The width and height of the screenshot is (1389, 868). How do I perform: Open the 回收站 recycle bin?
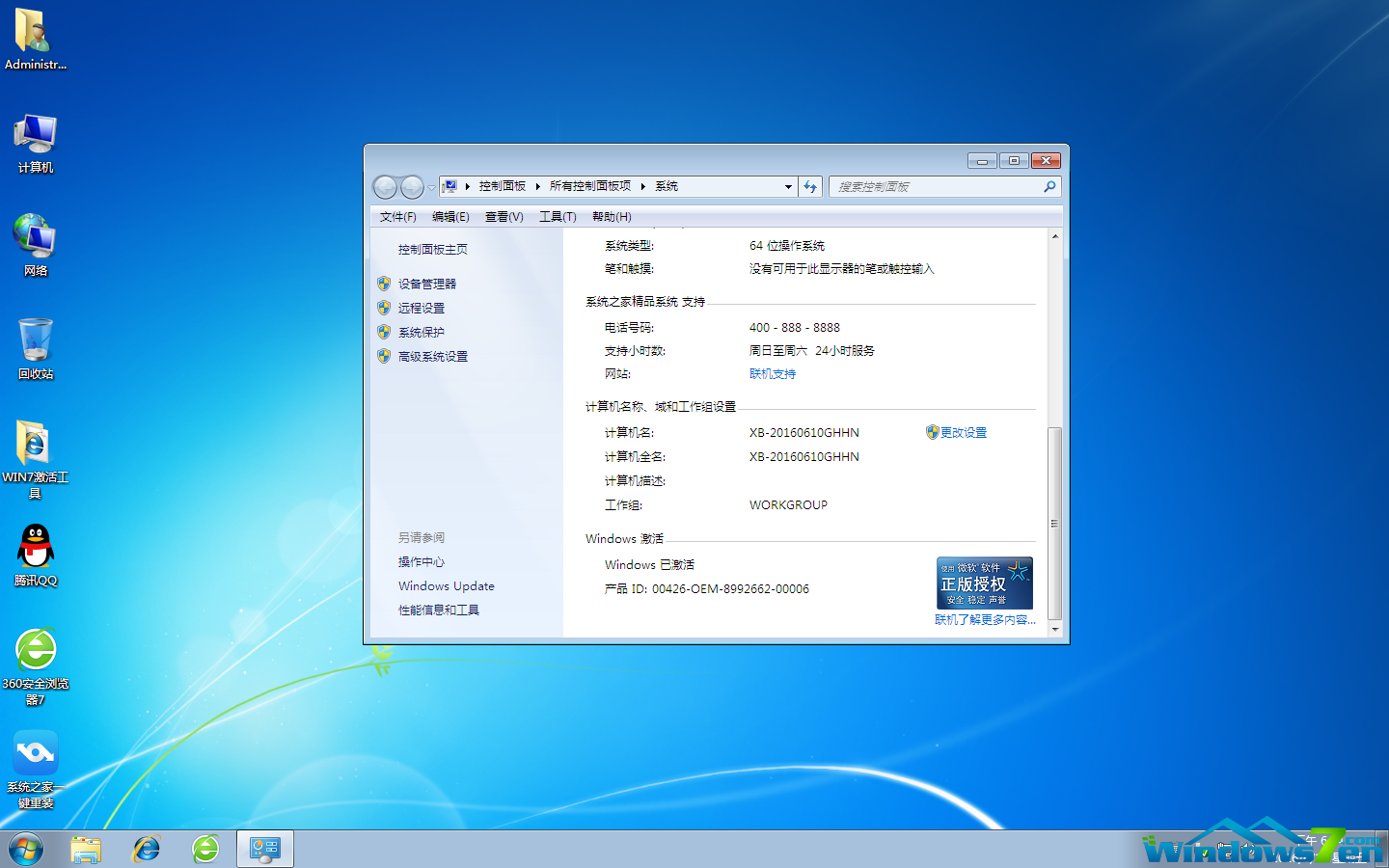pos(35,339)
